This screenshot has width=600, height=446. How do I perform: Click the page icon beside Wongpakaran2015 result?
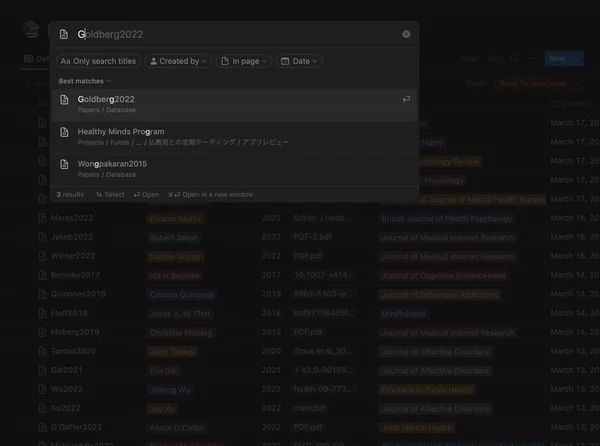tap(64, 164)
